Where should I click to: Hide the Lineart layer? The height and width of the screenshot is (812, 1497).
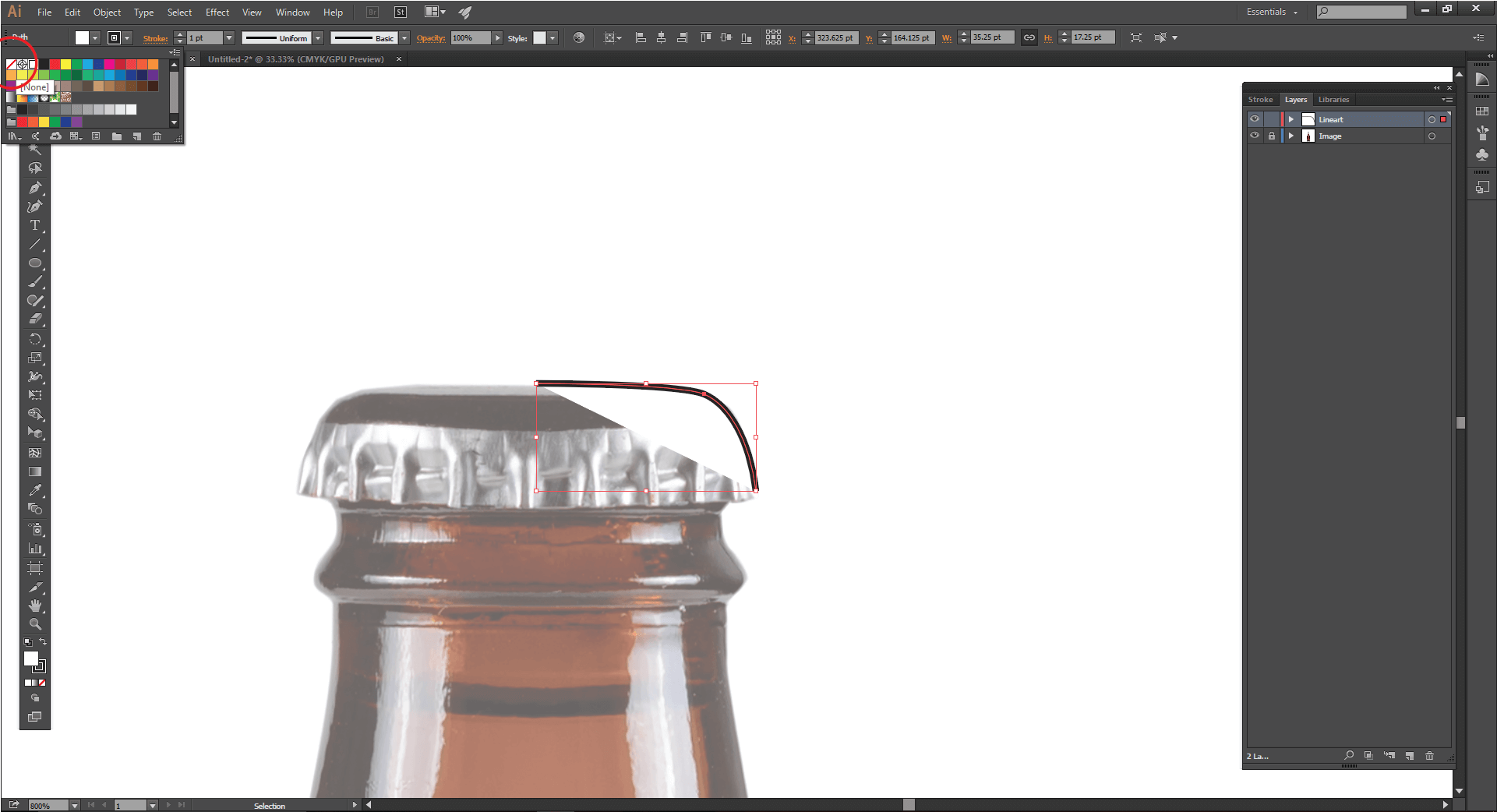pyautogui.click(x=1255, y=119)
